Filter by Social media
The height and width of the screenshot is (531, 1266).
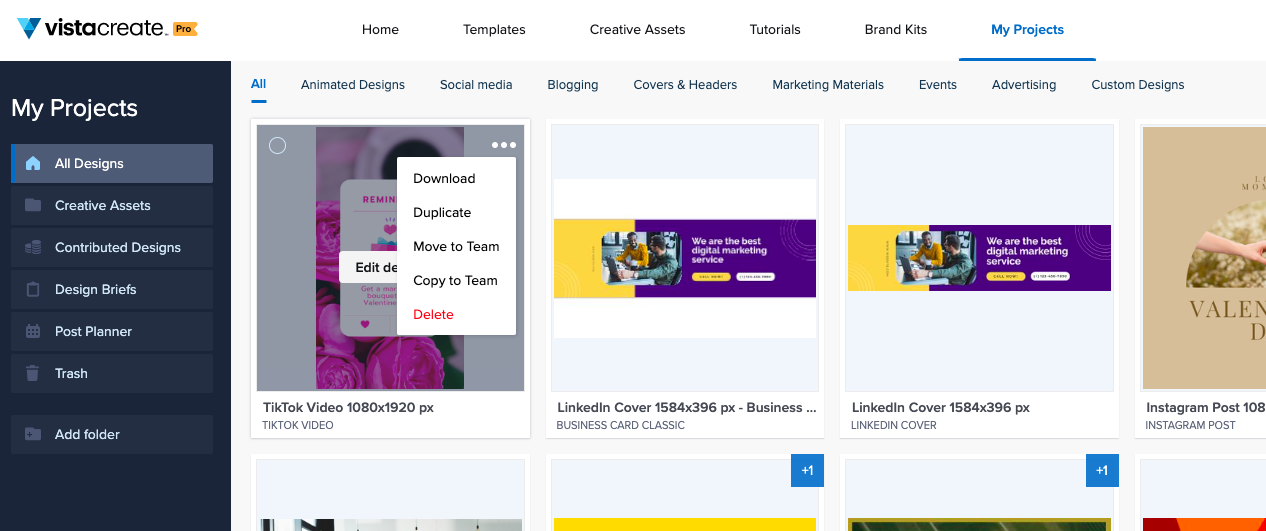pos(476,85)
